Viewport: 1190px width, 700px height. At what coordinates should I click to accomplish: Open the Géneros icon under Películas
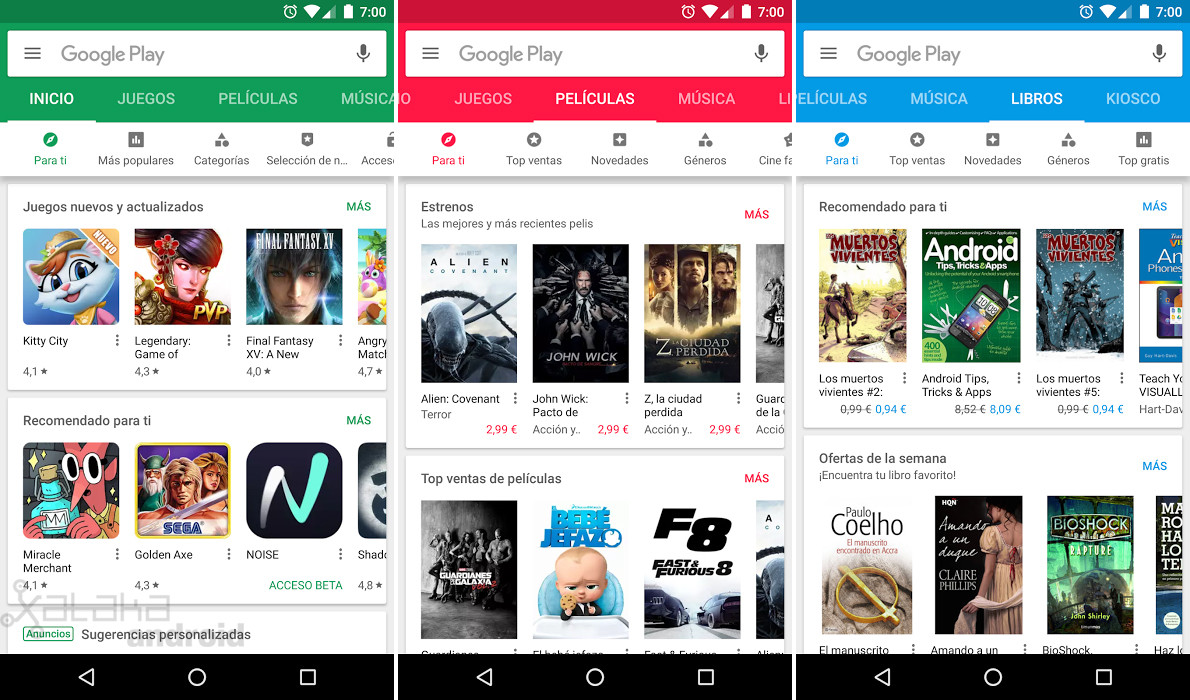click(x=704, y=141)
